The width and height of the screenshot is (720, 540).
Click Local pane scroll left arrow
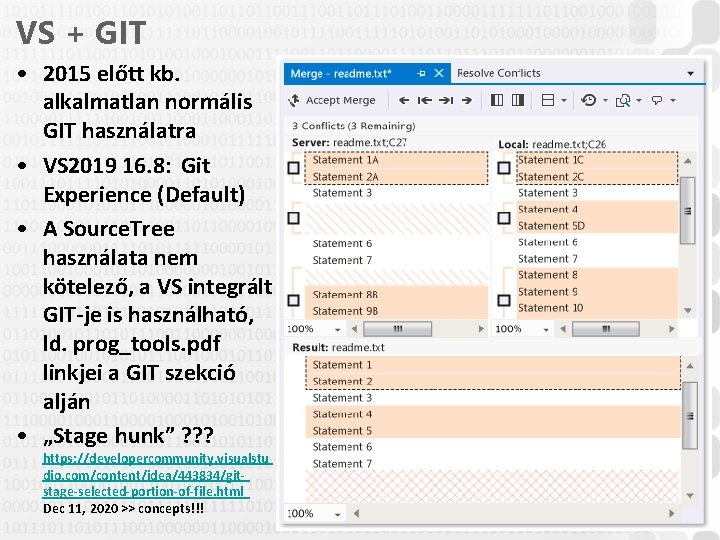[x=563, y=329]
